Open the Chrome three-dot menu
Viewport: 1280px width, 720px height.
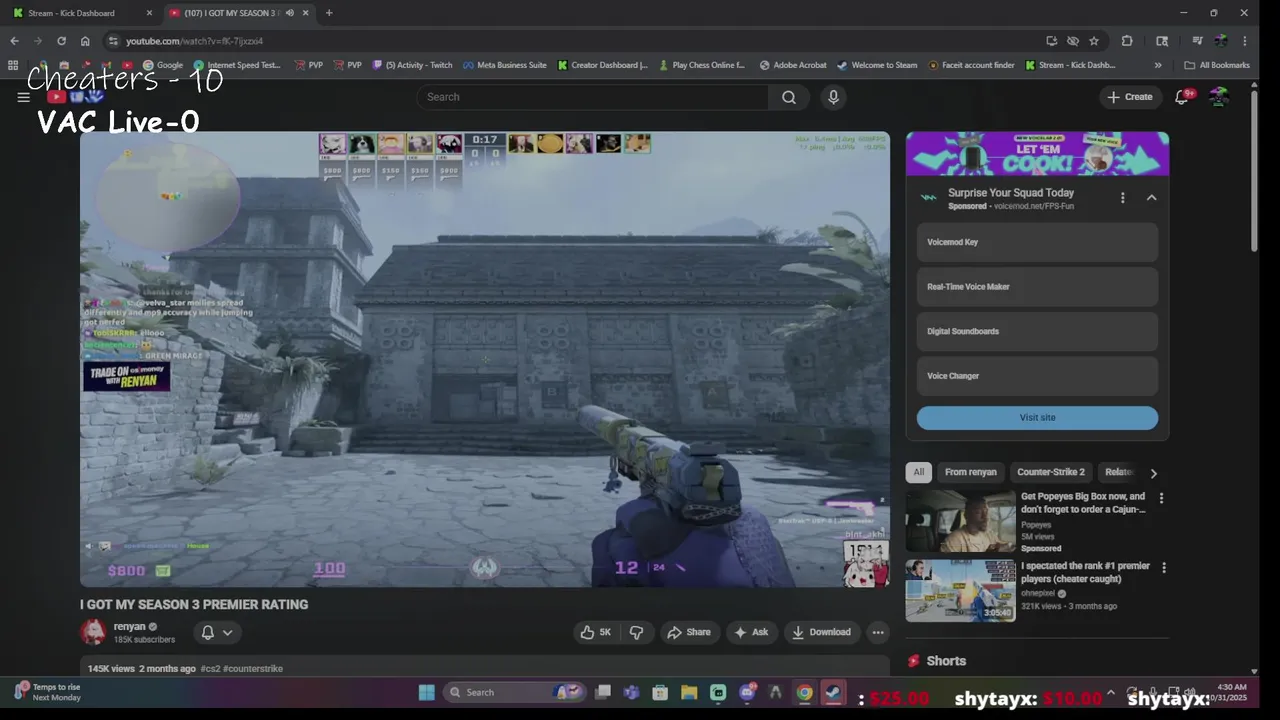pos(1244,41)
